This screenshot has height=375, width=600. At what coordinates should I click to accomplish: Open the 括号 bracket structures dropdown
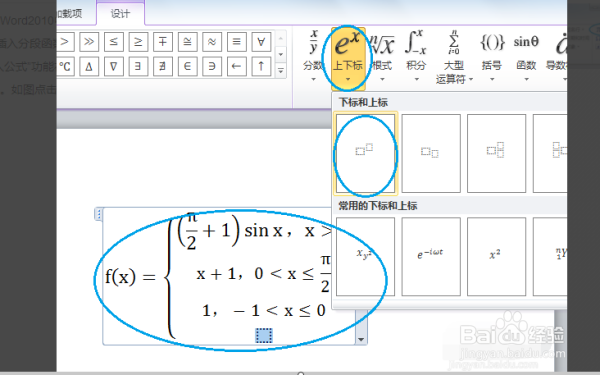tap(492, 56)
